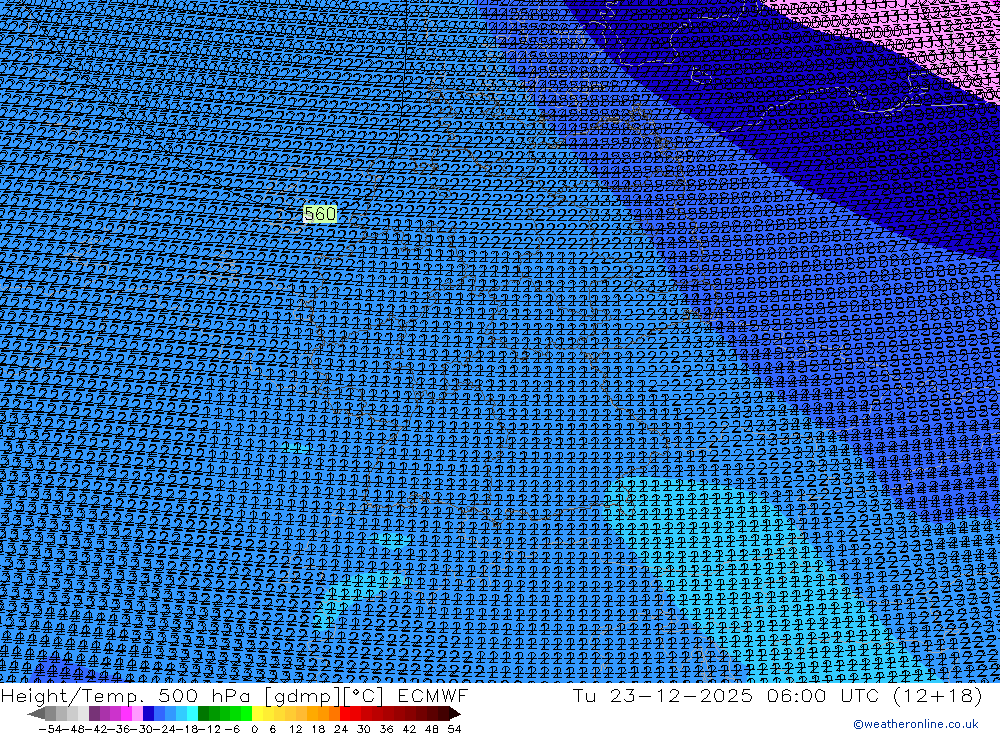Pick the yellow legend swatch above 0
1000x733 pixels.
coord(257,714)
